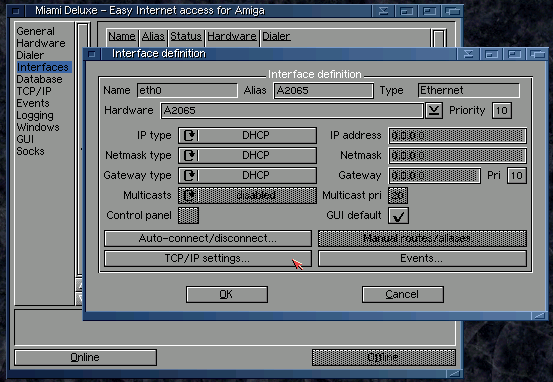Viewport: 553px width, 382px height.
Task: Toggle the GUI default checkbox
Action: coord(398,216)
